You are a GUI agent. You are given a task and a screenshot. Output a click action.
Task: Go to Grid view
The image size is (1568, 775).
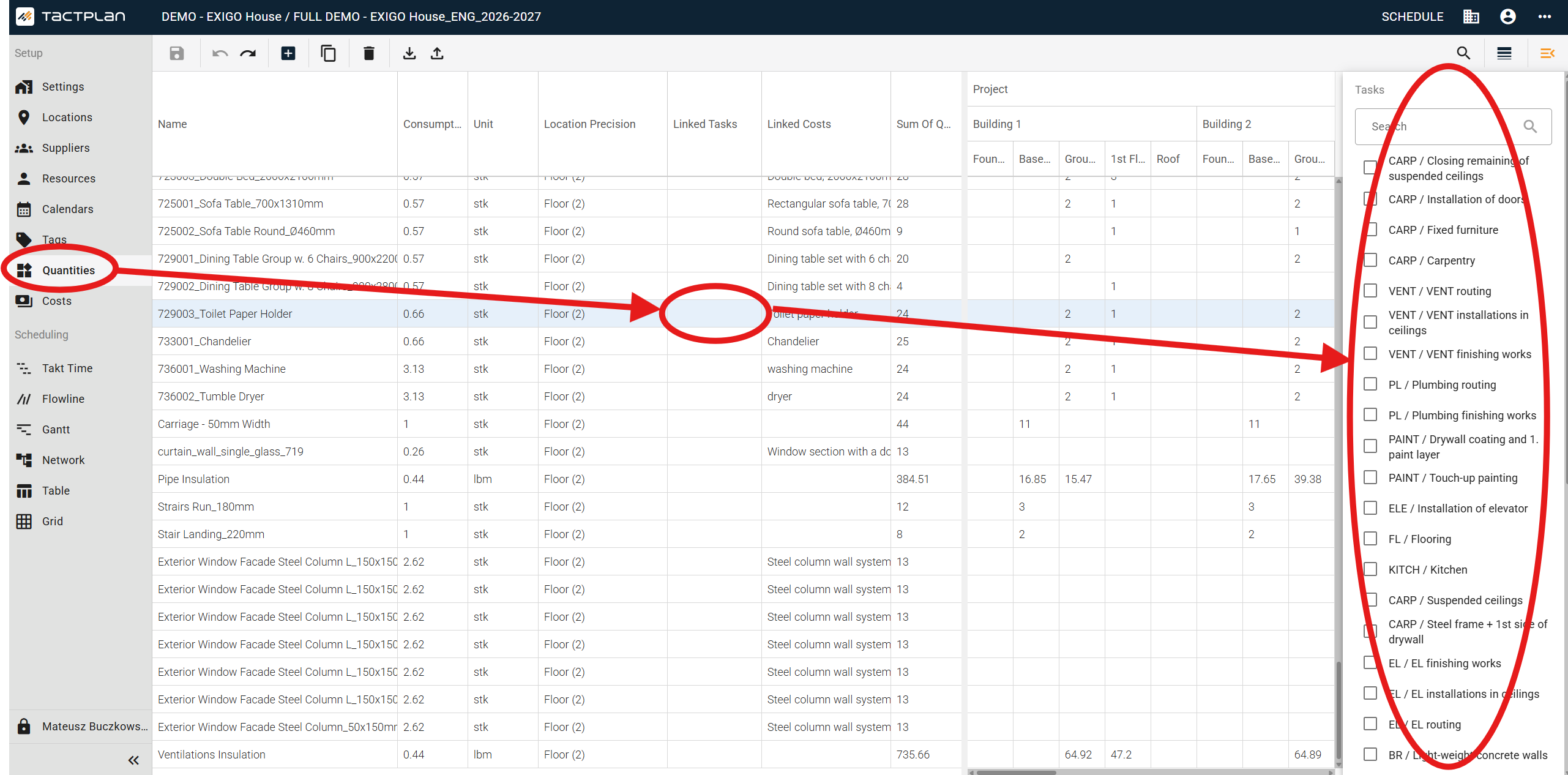pos(81,521)
